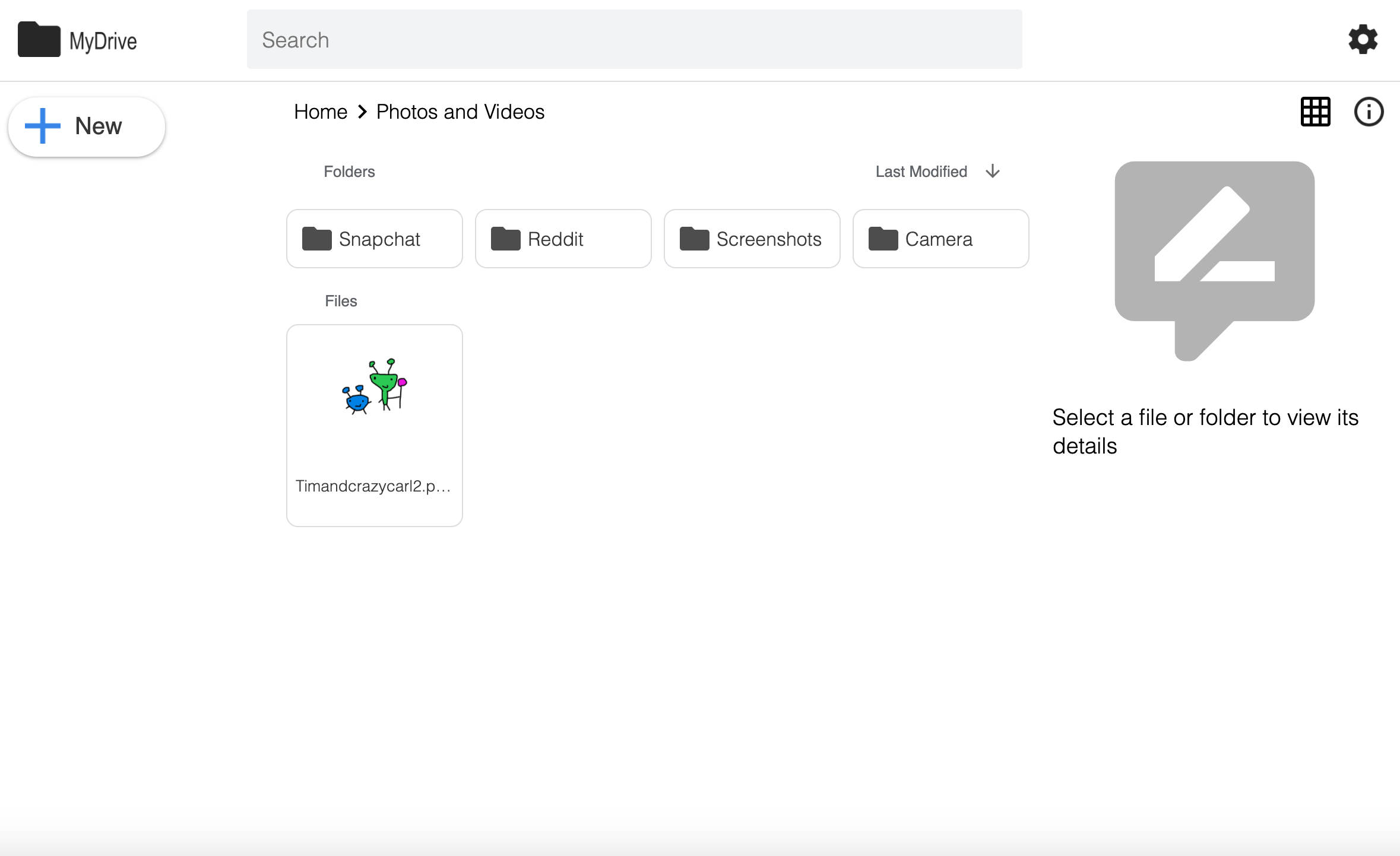
Task: Open the settings gear icon
Action: click(x=1363, y=40)
